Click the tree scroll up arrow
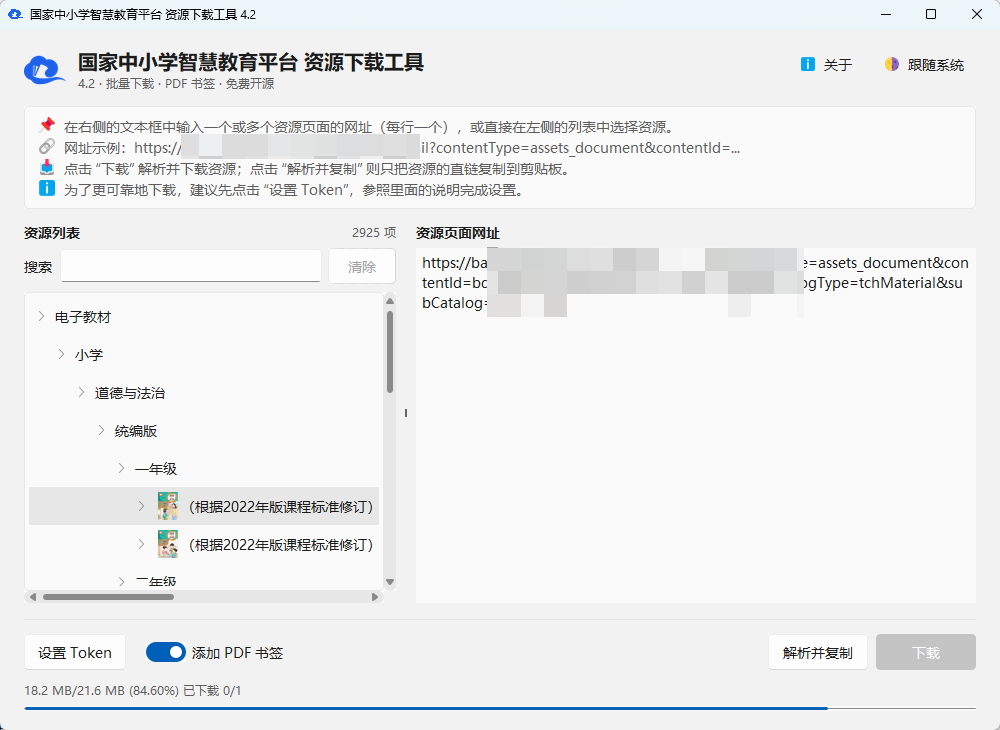1000x730 pixels. click(x=390, y=301)
